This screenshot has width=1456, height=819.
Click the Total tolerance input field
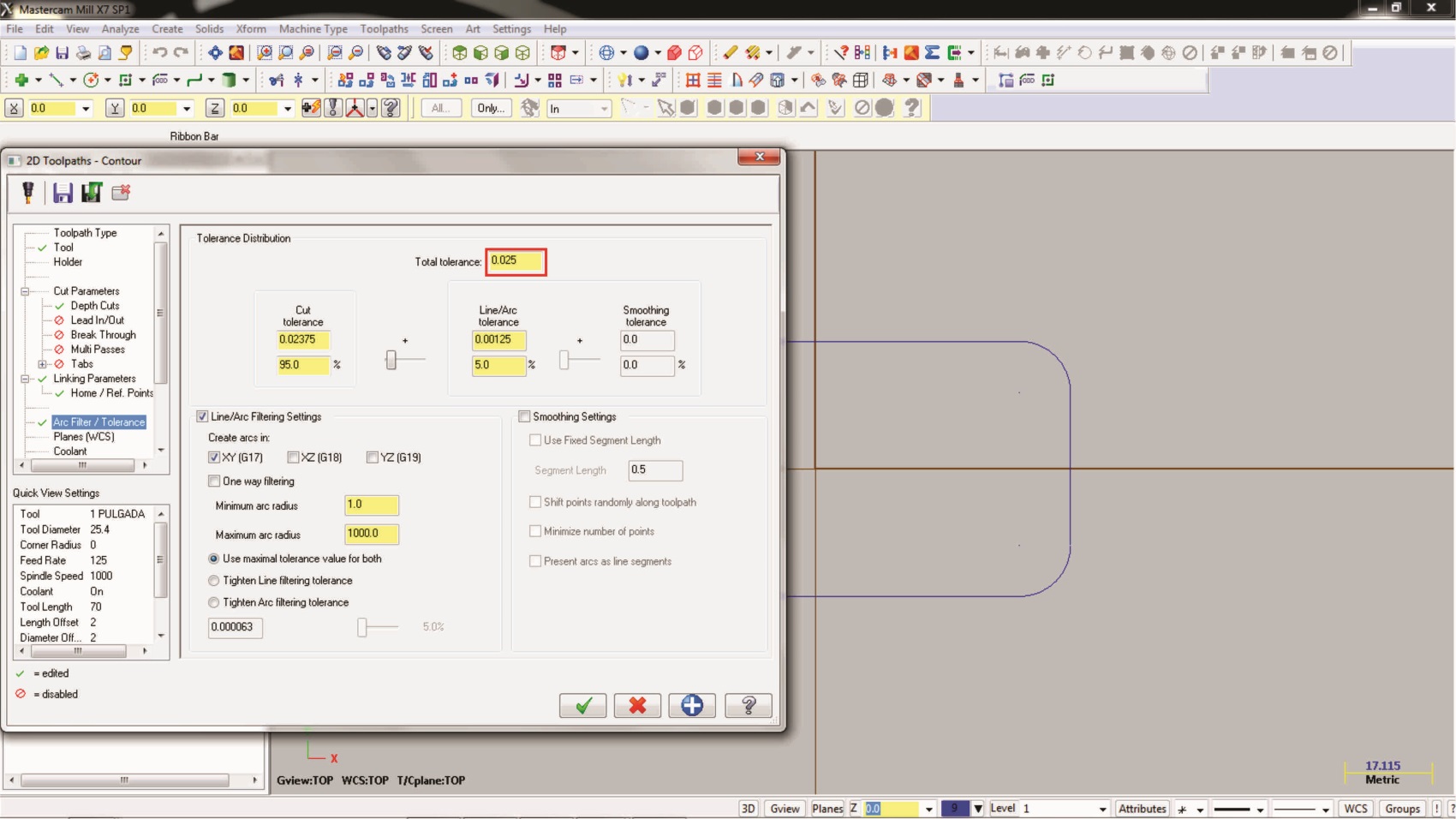516,261
